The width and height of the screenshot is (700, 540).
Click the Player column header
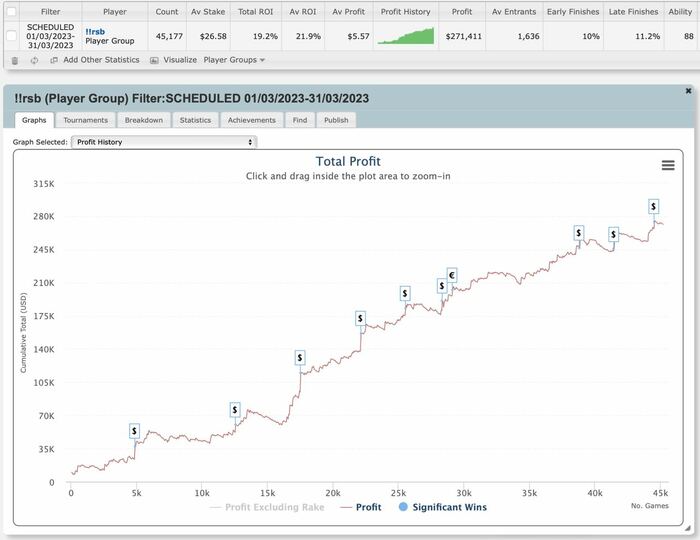[x=115, y=12]
